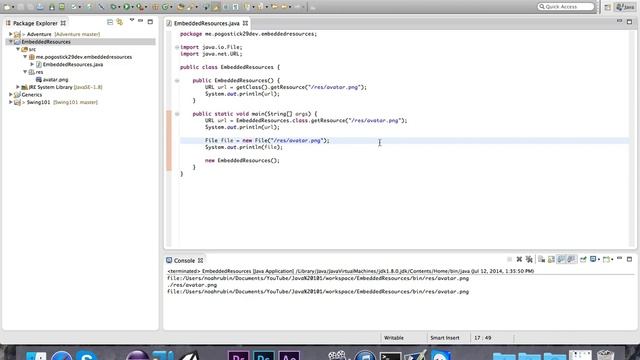This screenshot has width=640, height=360.
Task: Select the Console tab
Action: coord(184,260)
